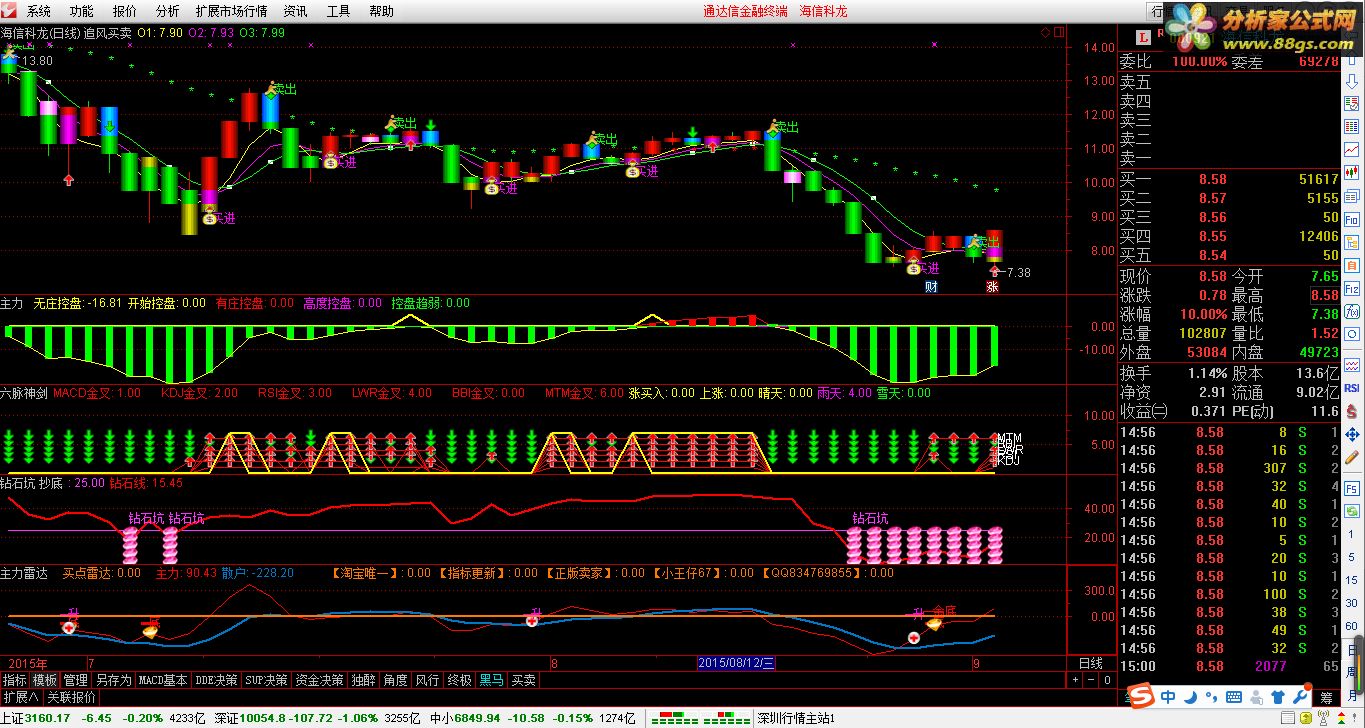Open the 关联报价 tab
The height and width of the screenshot is (728, 1365).
pyautogui.click(x=72, y=697)
